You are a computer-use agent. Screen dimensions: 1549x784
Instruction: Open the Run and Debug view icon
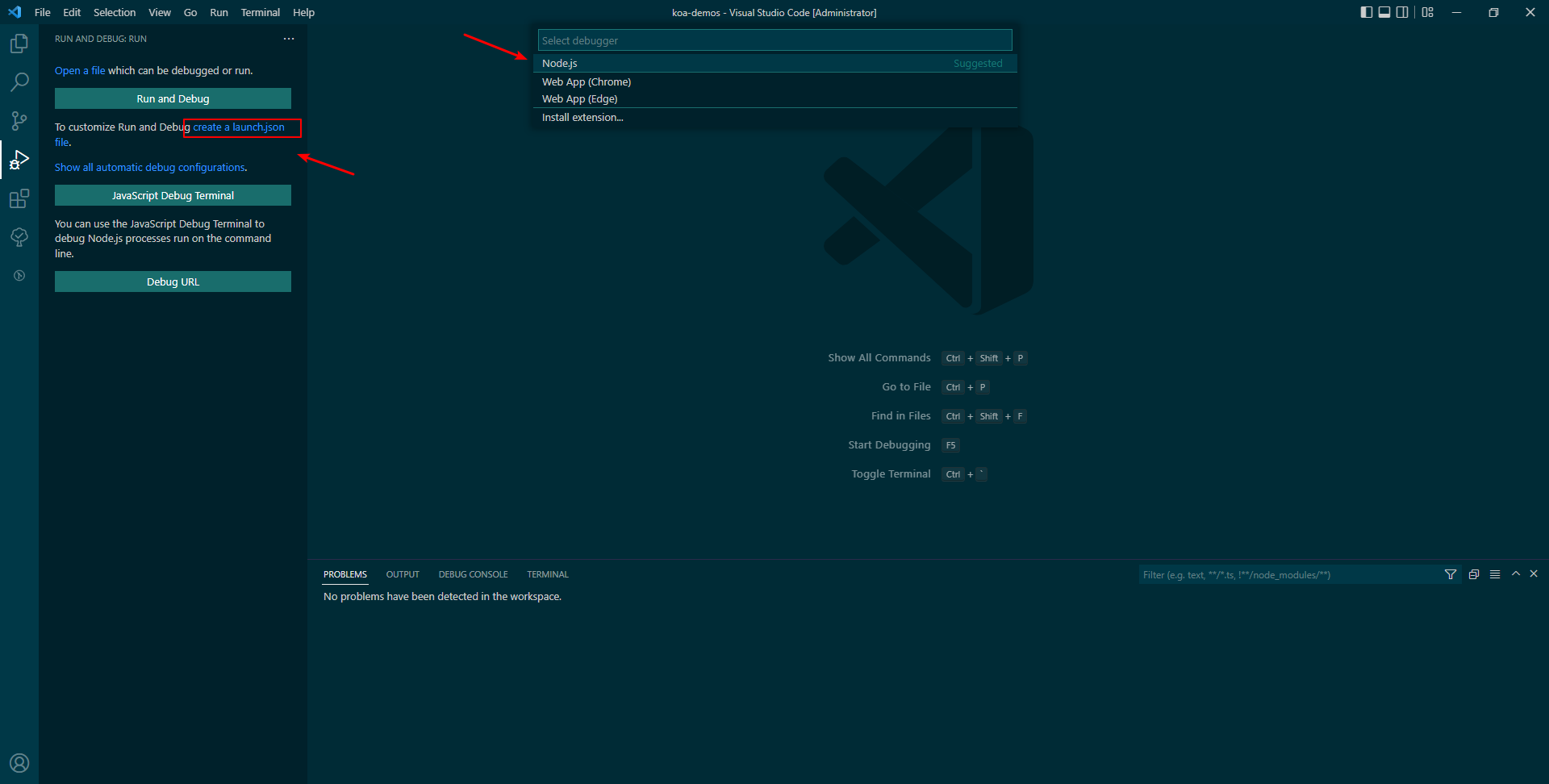tap(19, 160)
